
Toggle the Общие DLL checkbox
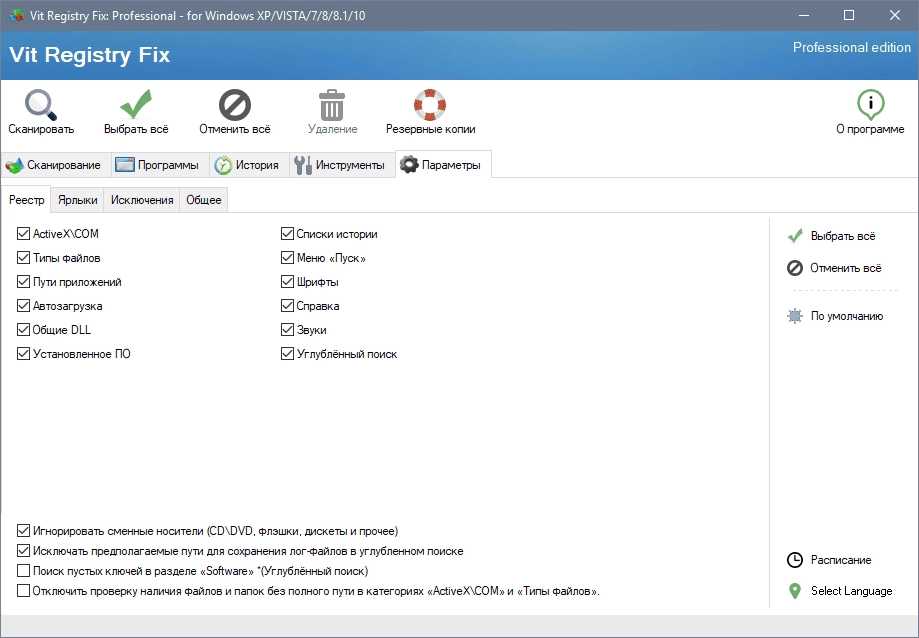click(x=23, y=330)
